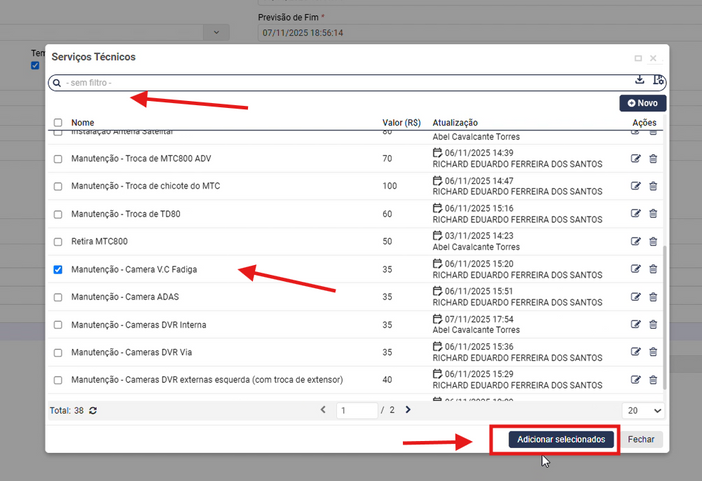The width and height of the screenshot is (702, 481).
Task: Refresh the list using the icon beside Total: 38
Action: 93,410
